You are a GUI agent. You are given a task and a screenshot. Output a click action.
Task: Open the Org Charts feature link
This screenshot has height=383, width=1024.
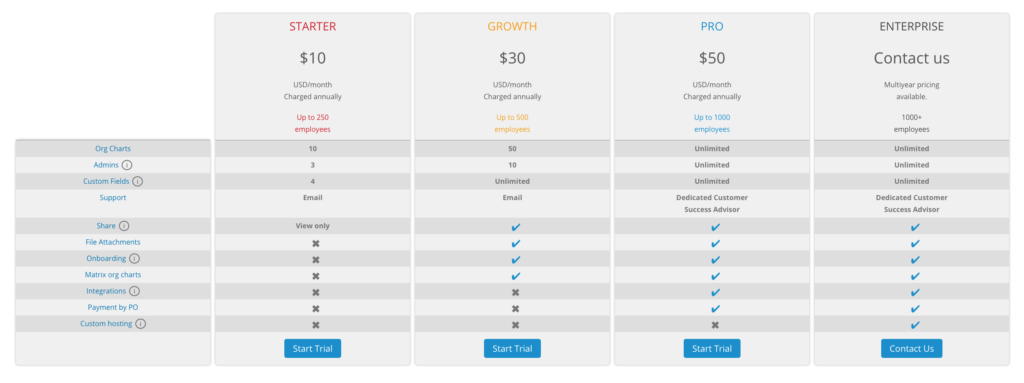(113, 149)
